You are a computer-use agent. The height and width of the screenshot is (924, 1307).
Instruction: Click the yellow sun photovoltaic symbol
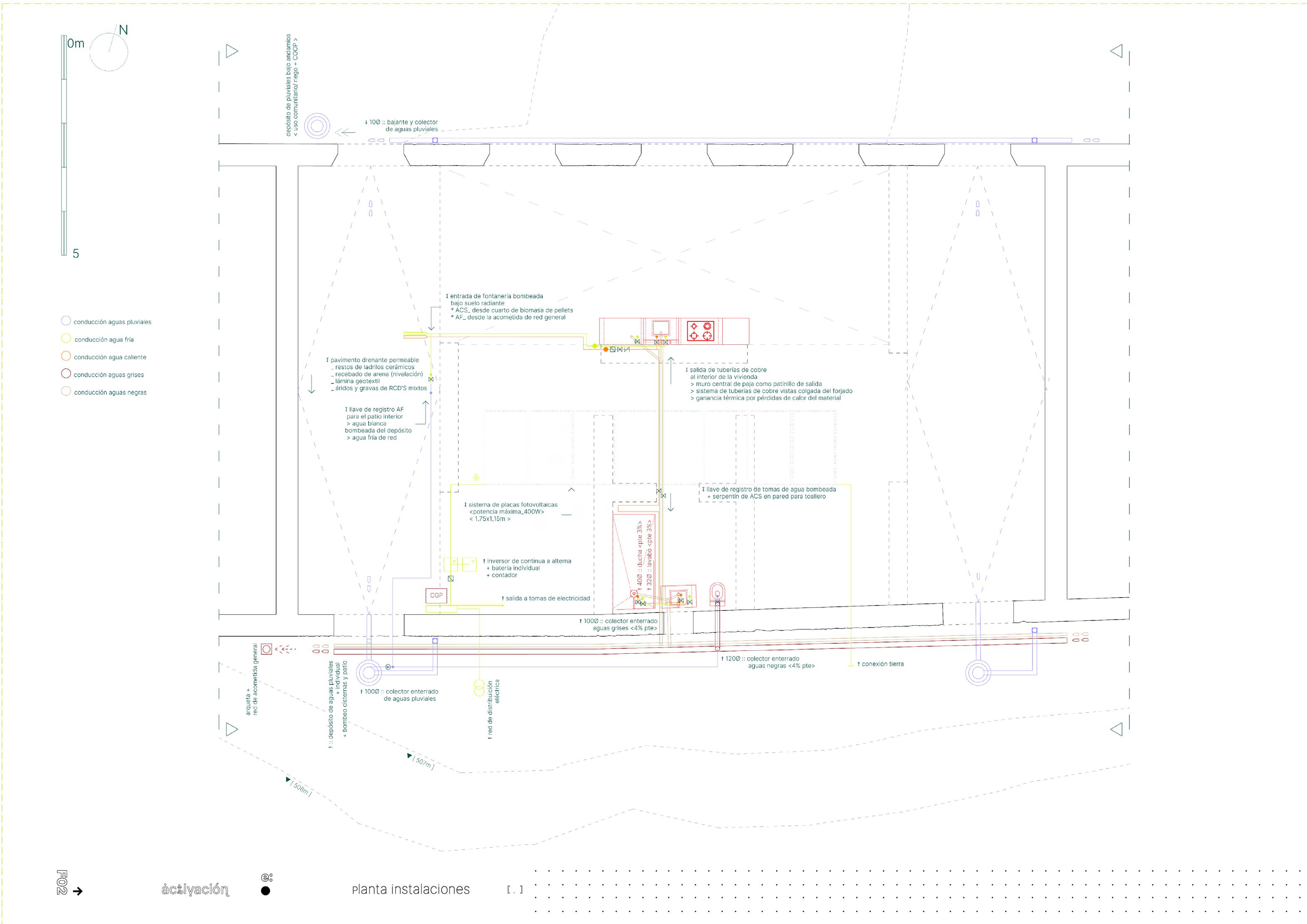tap(476, 477)
